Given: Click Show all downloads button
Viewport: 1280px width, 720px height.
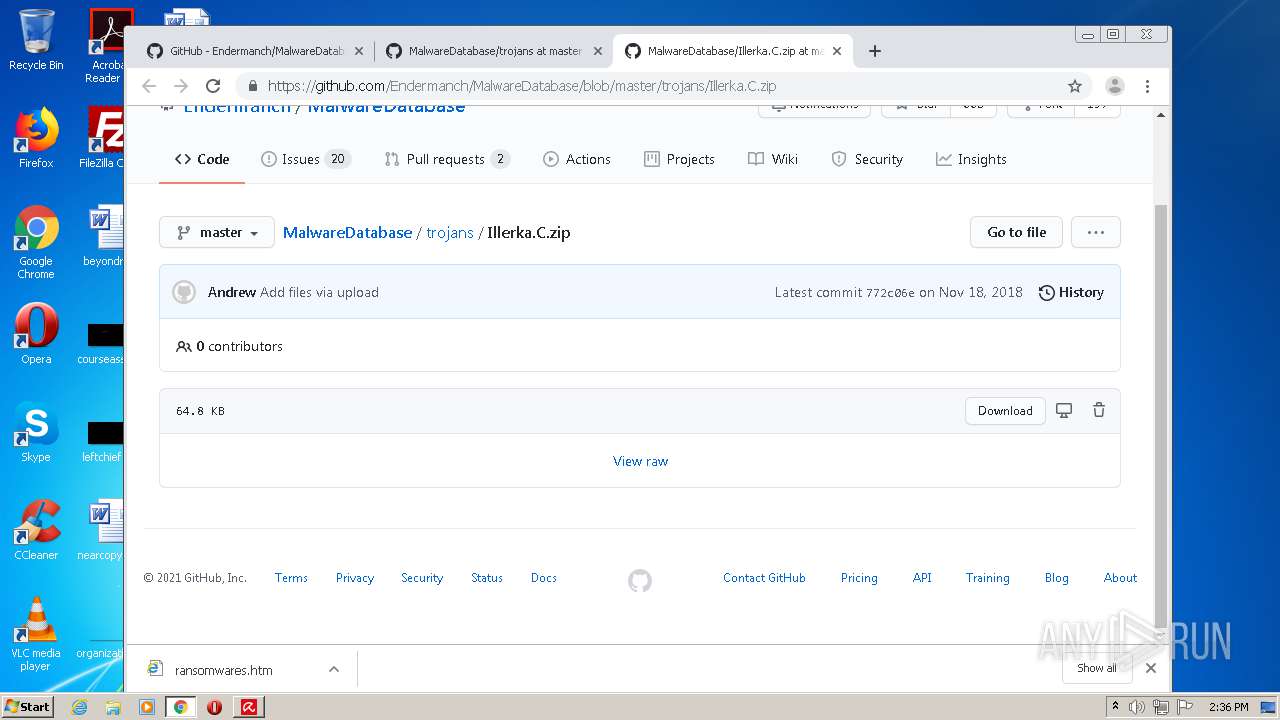Looking at the screenshot, I should (x=1097, y=668).
